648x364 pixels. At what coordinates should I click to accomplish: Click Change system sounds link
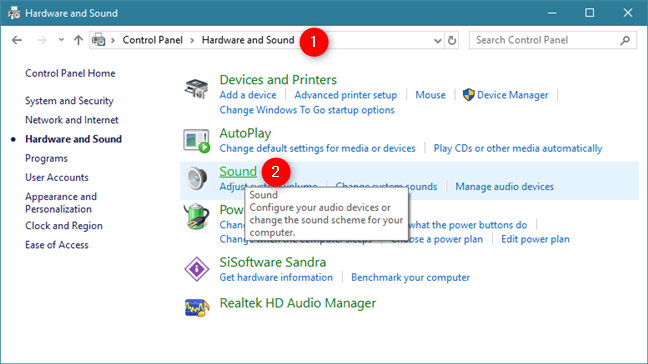[x=386, y=187]
